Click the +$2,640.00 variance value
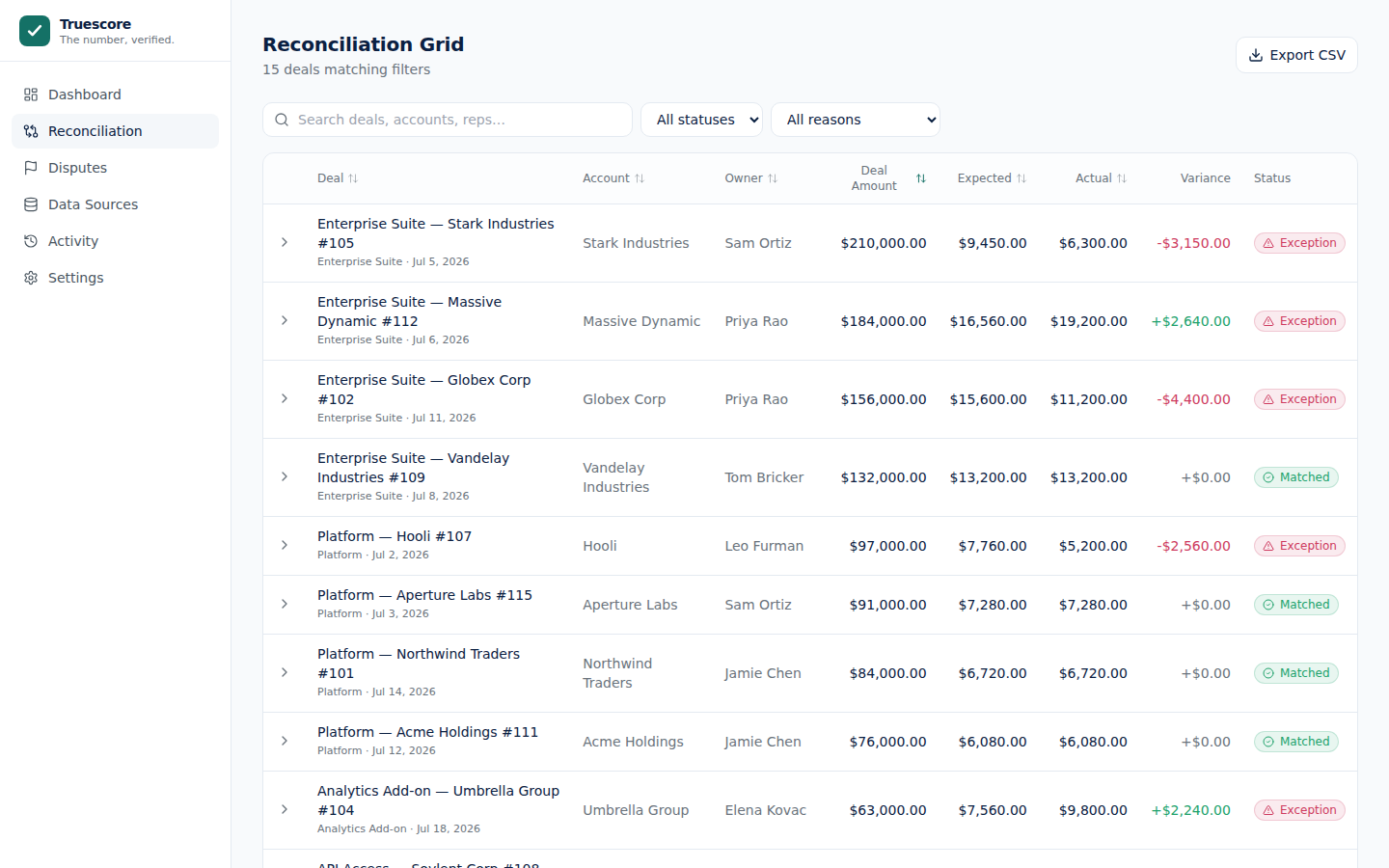Screen dimensions: 1389x868 (x=1190, y=321)
